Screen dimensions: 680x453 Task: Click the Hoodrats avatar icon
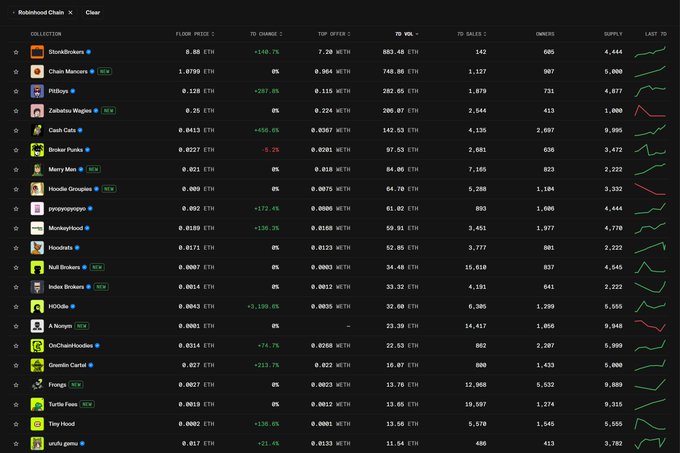click(37, 248)
